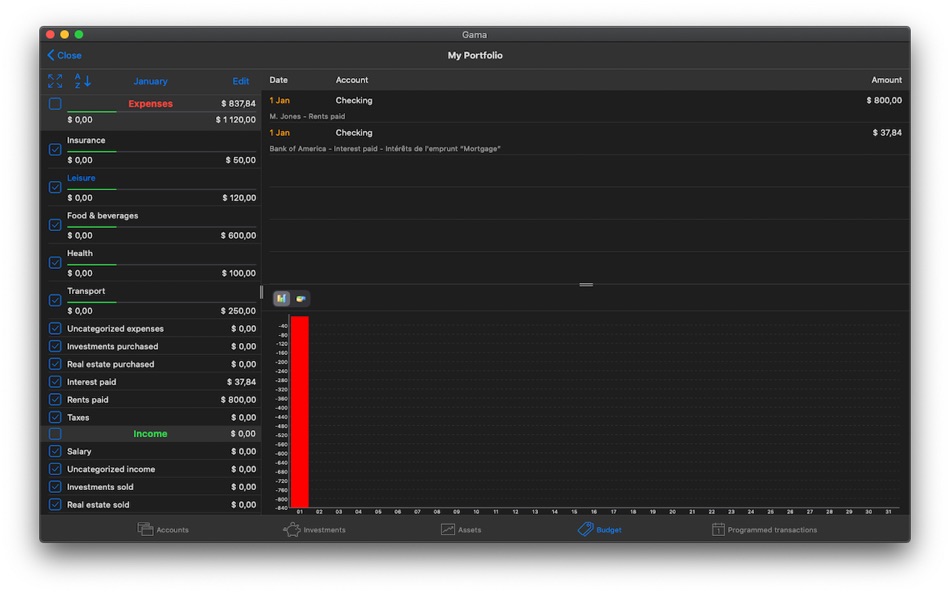This screenshot has height=594, width=950.
Task: Click the Rents paid category label
Action: (88, 399)
